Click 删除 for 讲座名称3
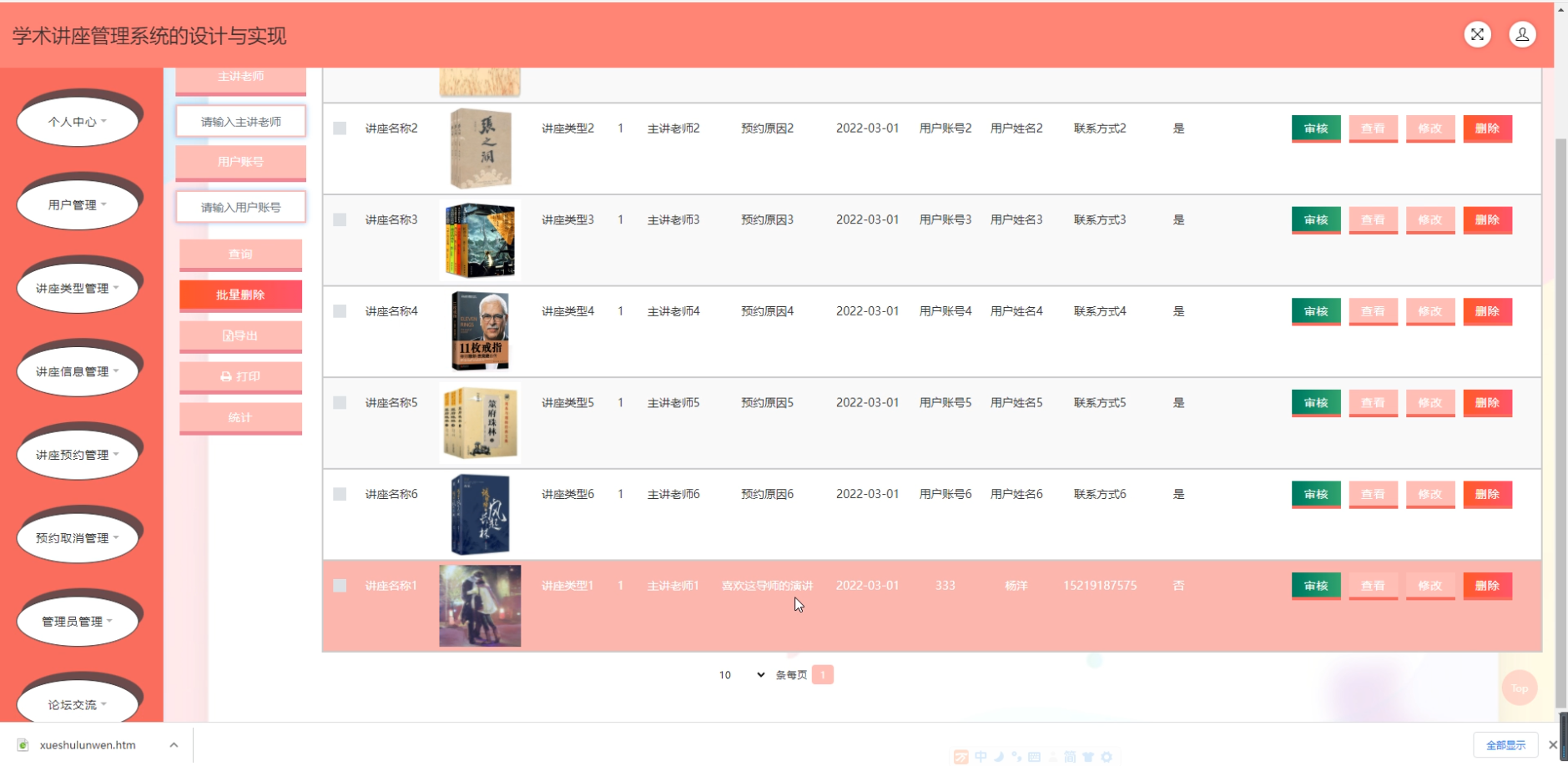Viewport: 1568px width, 766px height. [1487, 220]
